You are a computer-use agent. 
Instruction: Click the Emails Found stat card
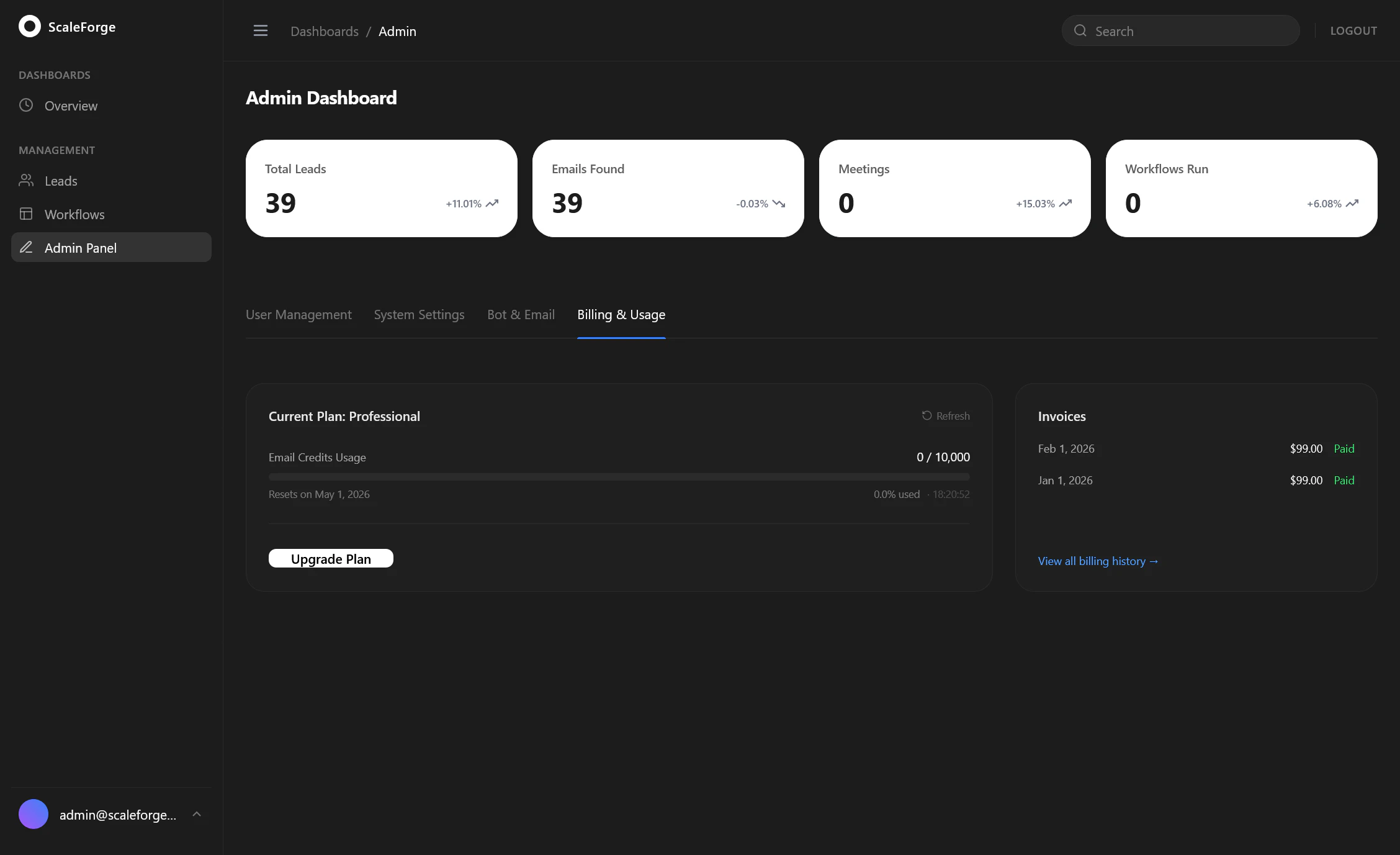pyautogui.click(x=668, y=188)
